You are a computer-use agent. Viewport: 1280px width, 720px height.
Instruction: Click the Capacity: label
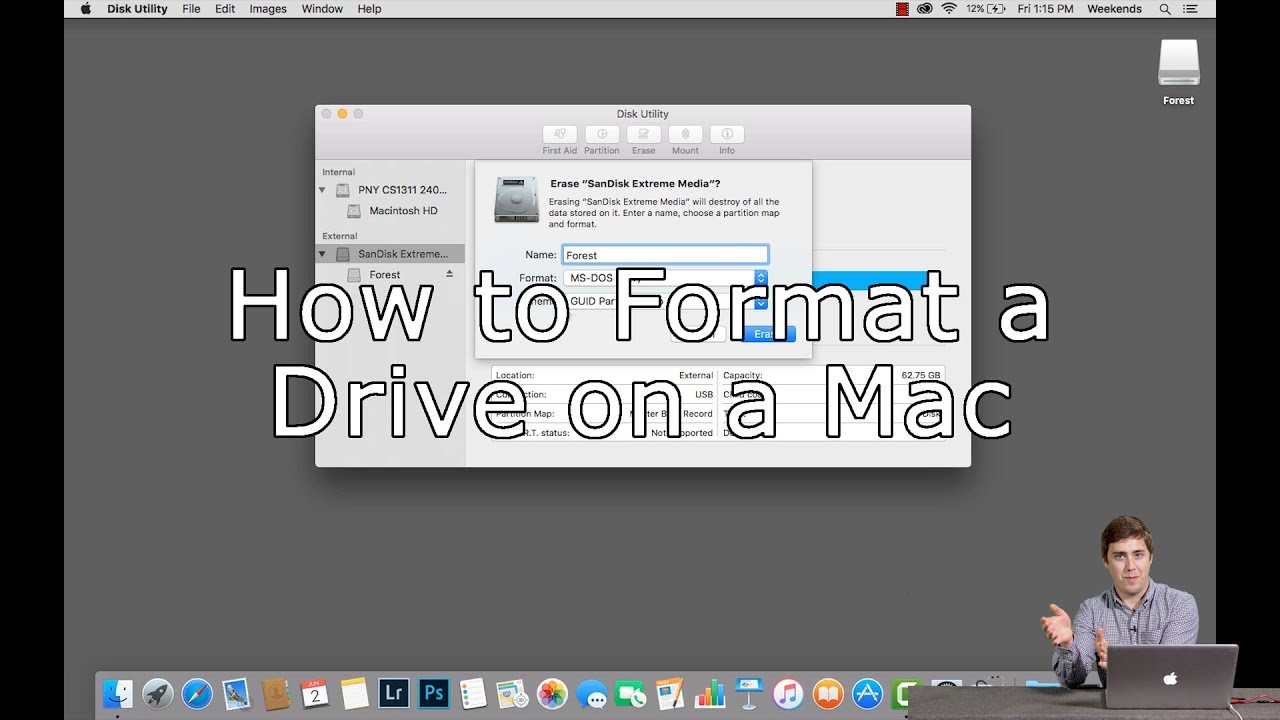pos(742,376)
